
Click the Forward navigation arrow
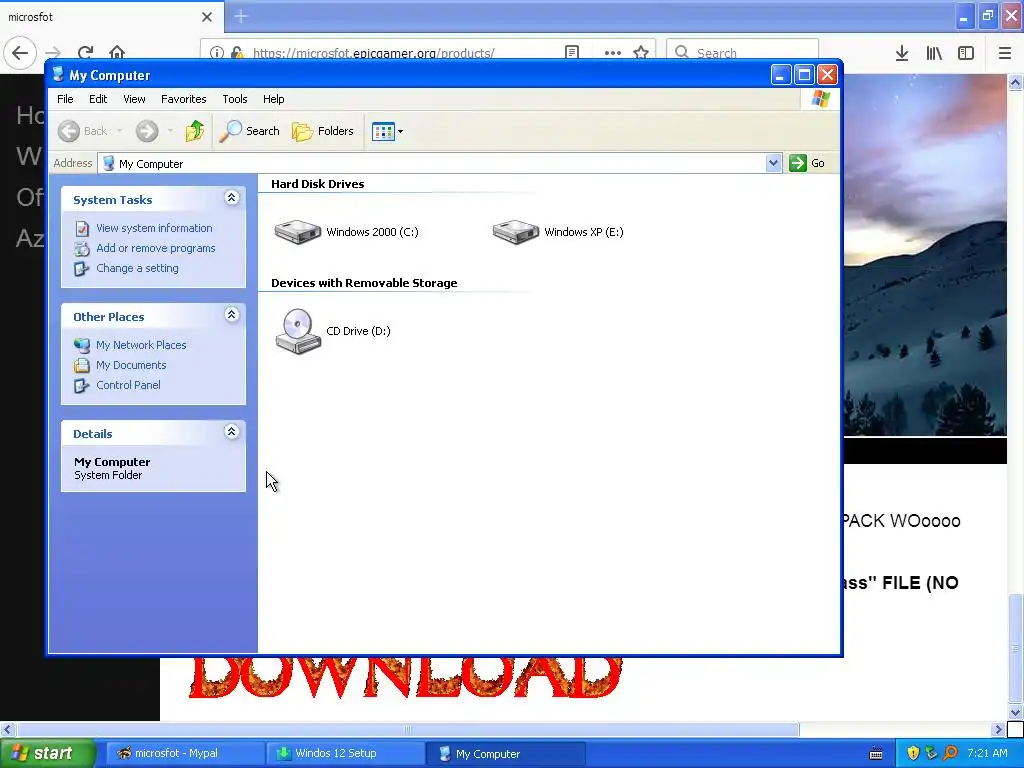(x=147, y=131)
